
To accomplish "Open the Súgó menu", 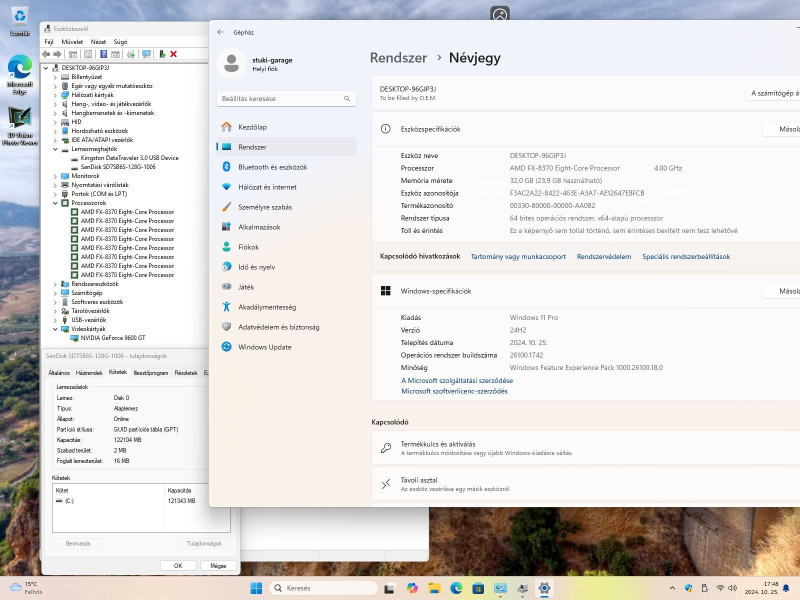I will coord(120,42).
